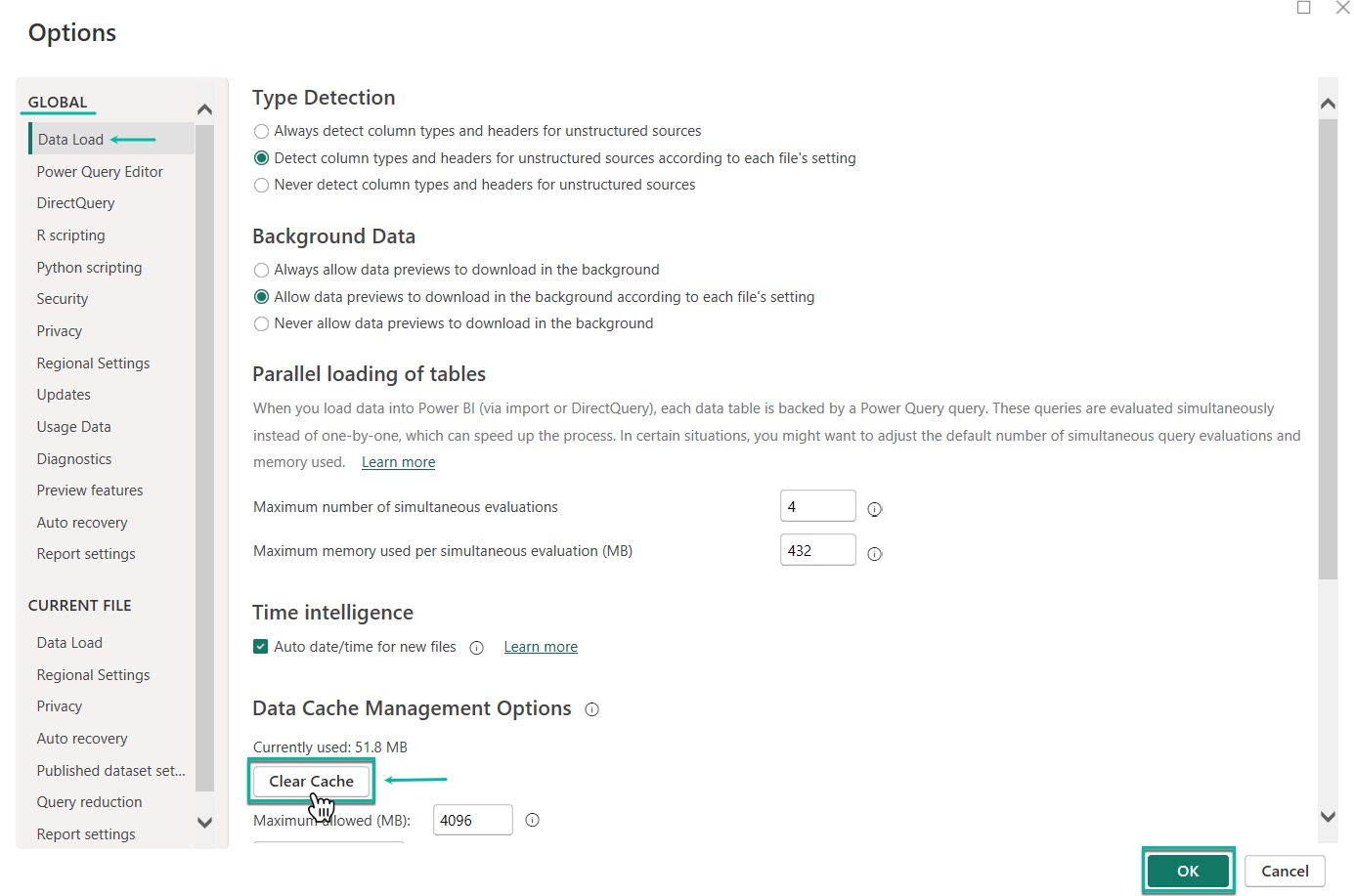Click info icon beside maximum memory field
The image size is (1354, 896).
875,554
